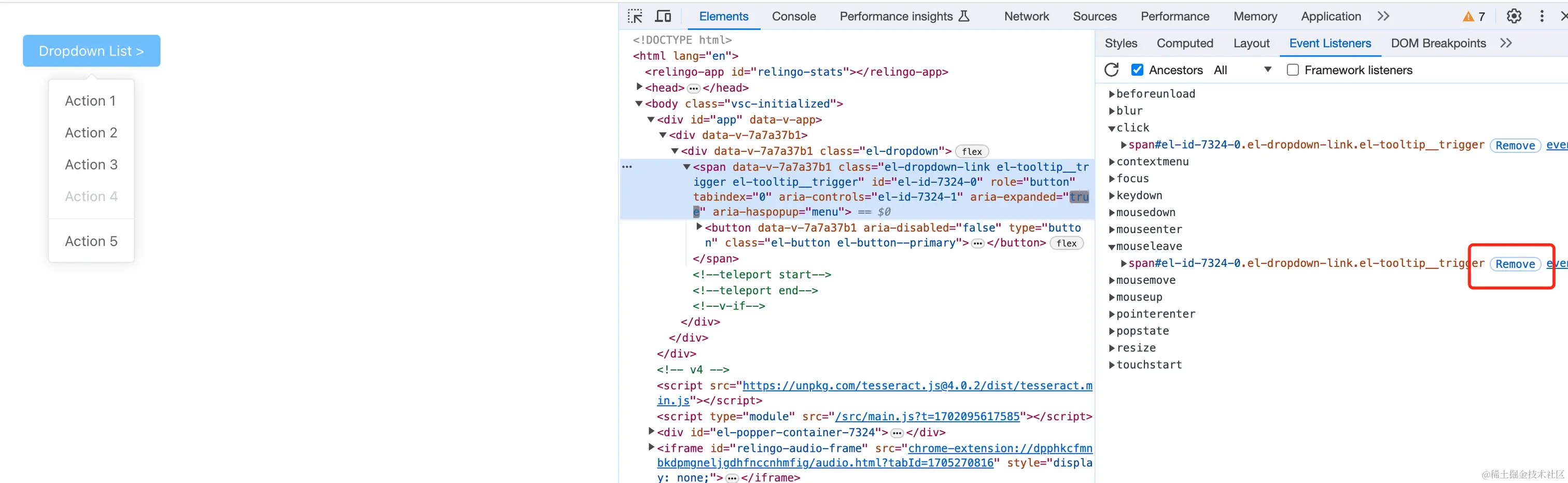The height and width of the screenshot is (483, 1568).
Task: Open DevTools settings gear
Action: point(1514,17)
